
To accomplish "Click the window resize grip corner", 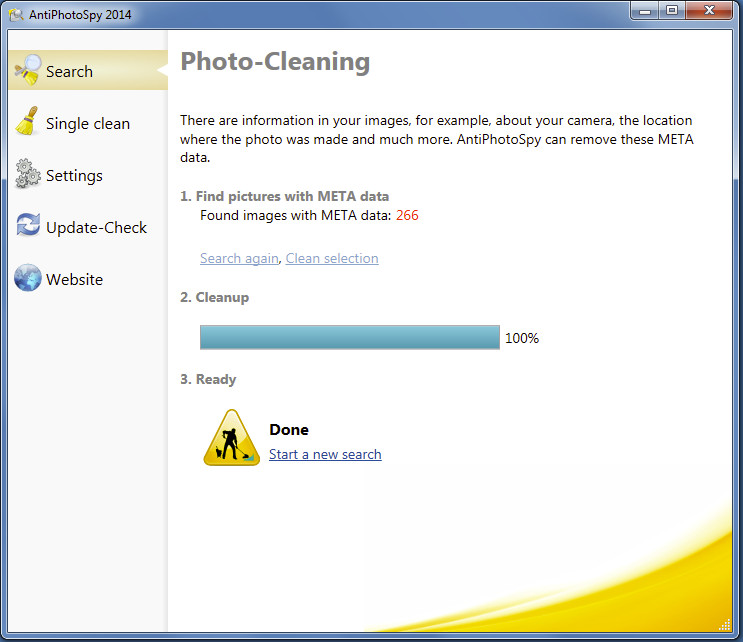I will tap(725, 625).
